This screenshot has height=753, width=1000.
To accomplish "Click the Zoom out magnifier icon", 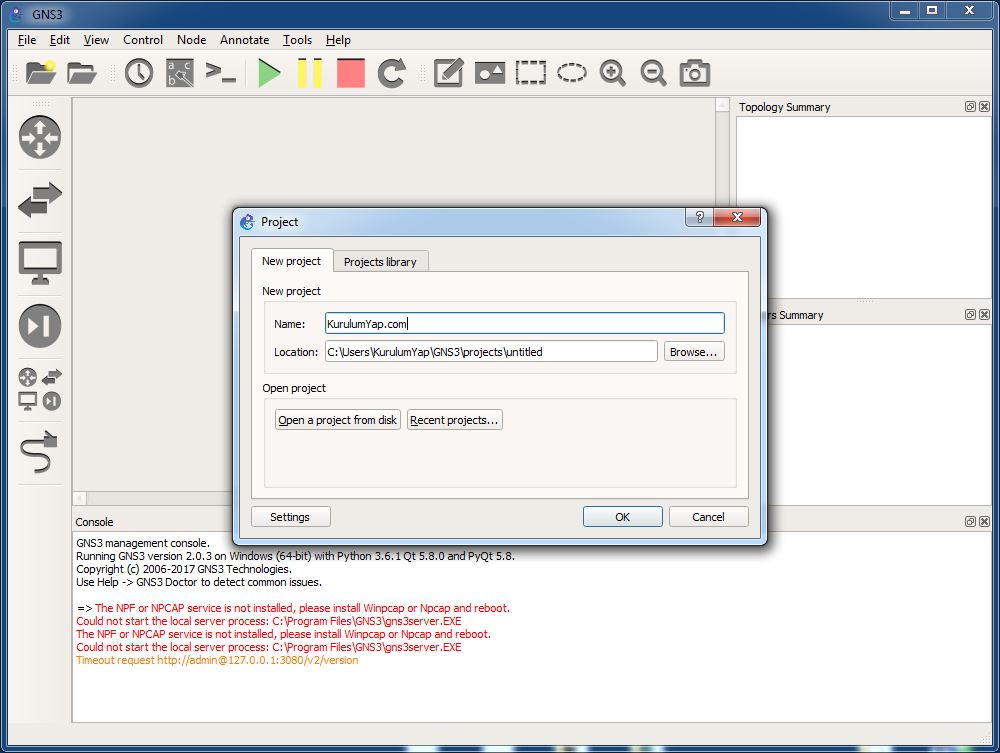I will pyautogui.click(x=653, y=73).
